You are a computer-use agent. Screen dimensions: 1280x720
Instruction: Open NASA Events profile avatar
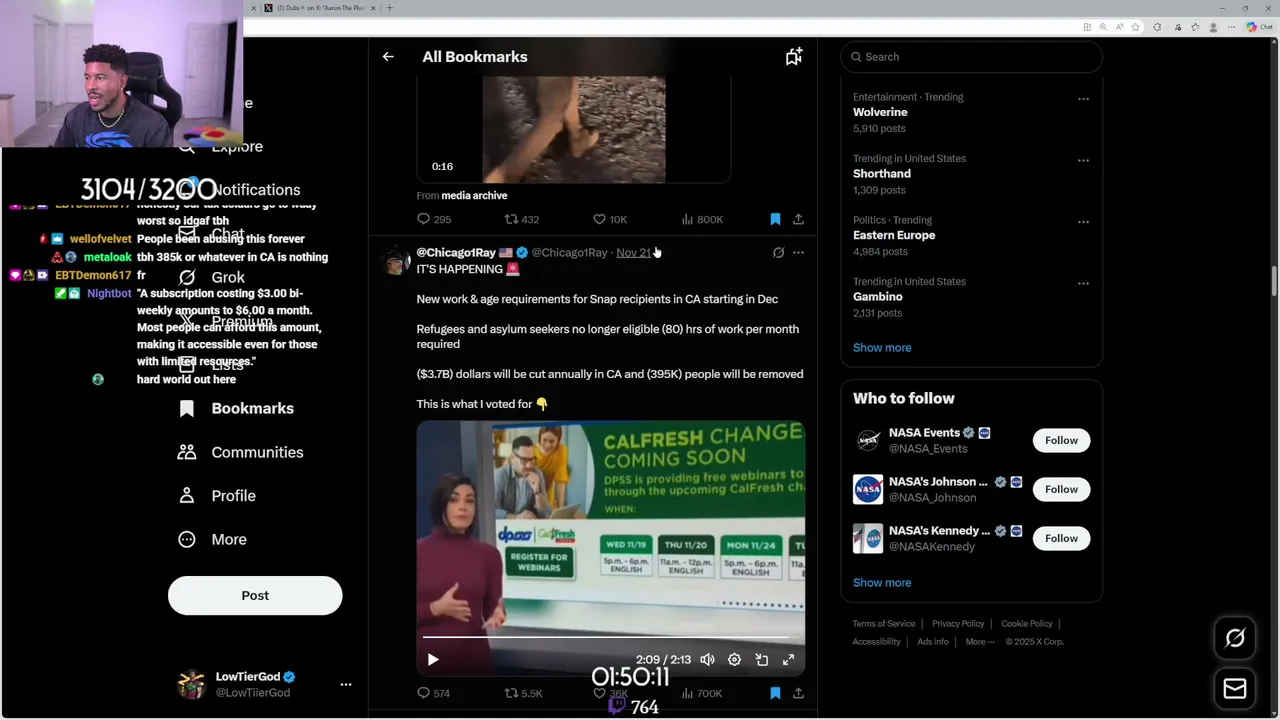point(868,440)
